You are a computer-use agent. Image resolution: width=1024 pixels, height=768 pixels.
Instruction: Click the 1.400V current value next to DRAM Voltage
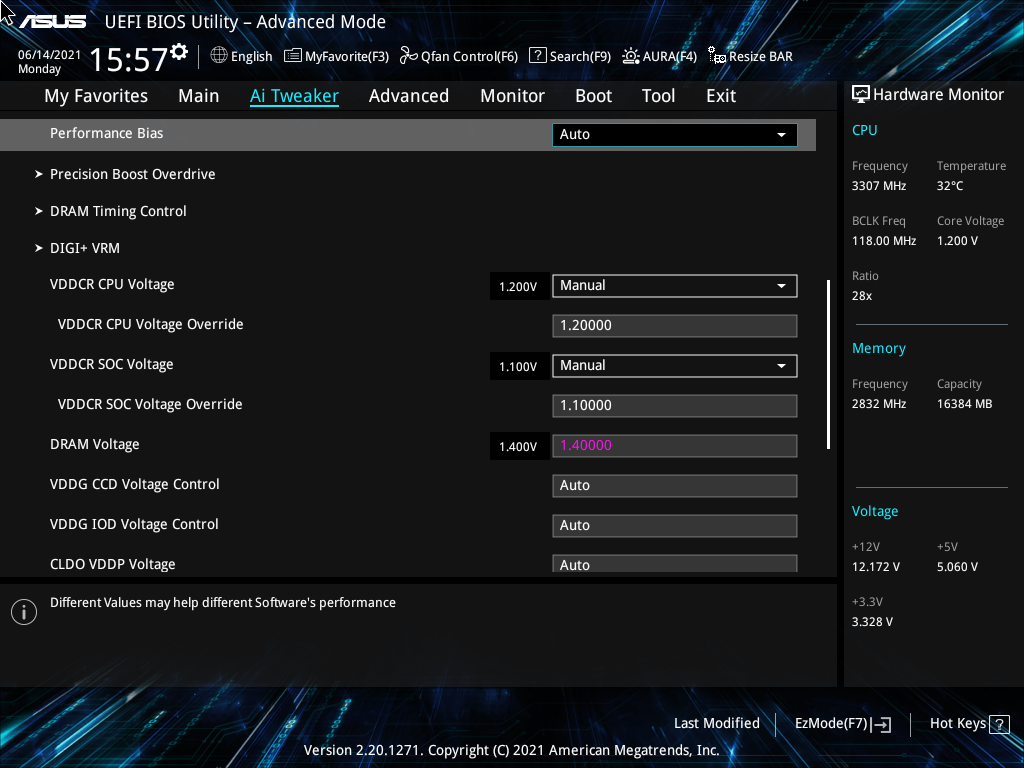pyautogui.click(x=519, y=447)
